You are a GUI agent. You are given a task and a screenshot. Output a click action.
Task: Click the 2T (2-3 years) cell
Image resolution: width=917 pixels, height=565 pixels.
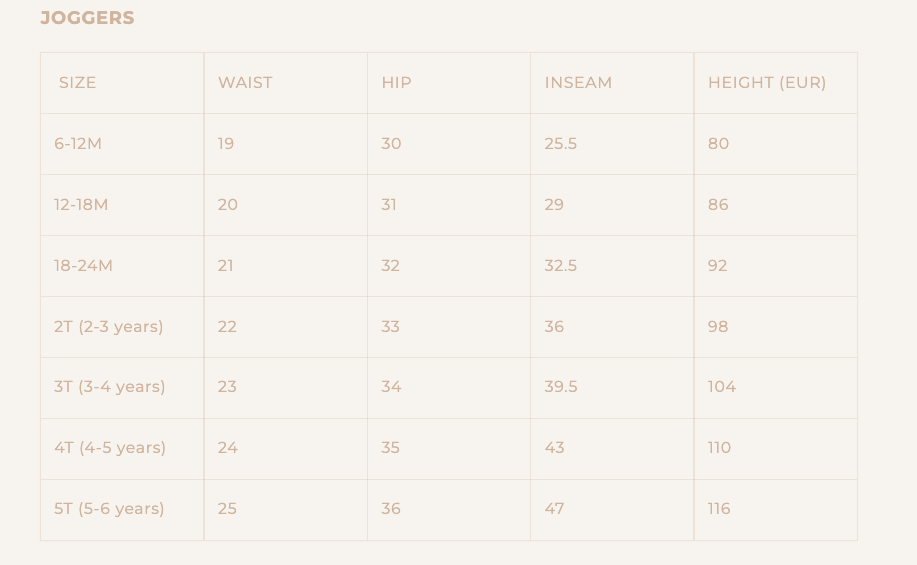click(x=108, y=327)
